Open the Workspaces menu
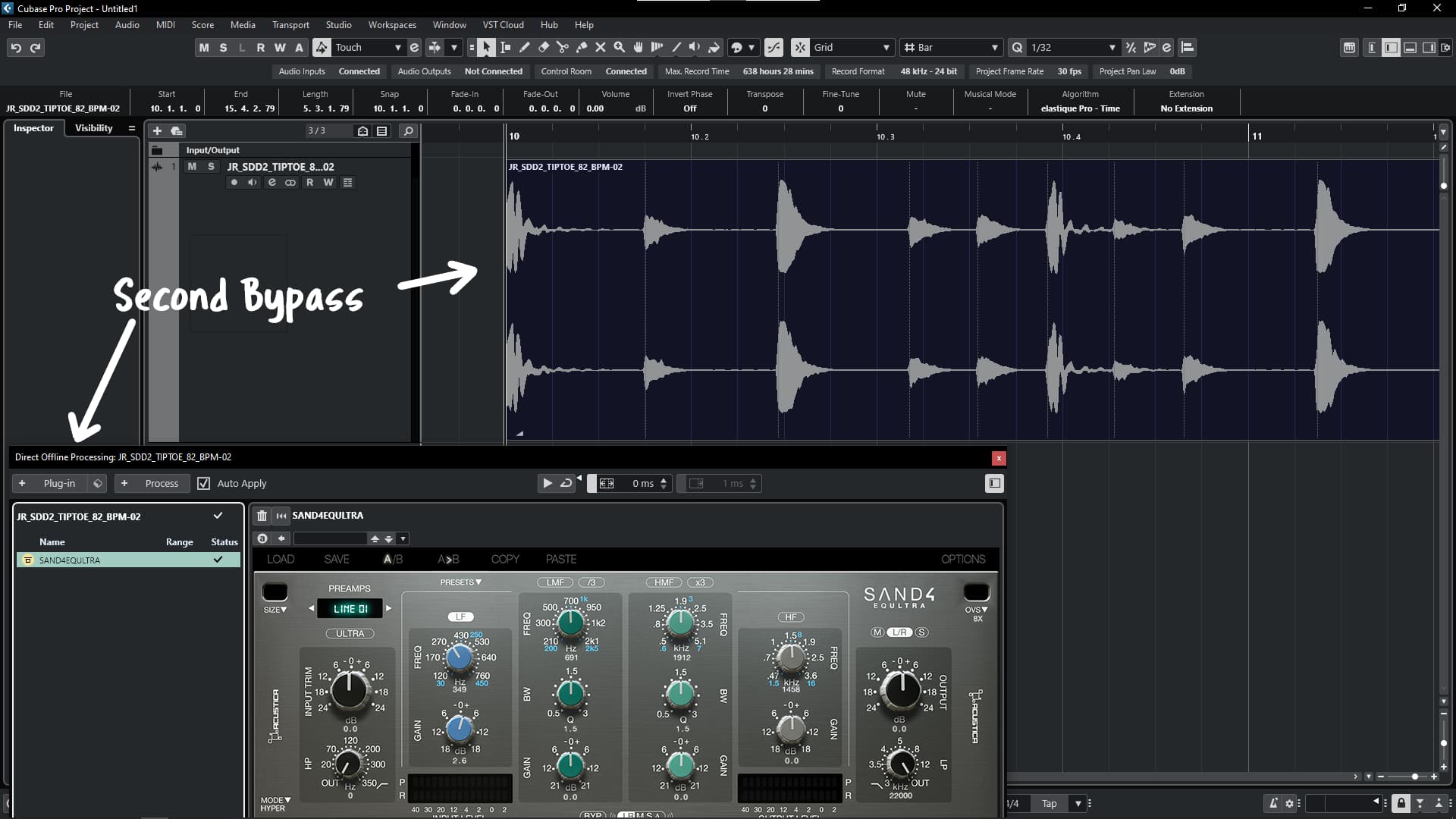Screen dimensions: 1456x819 [392, 25]
